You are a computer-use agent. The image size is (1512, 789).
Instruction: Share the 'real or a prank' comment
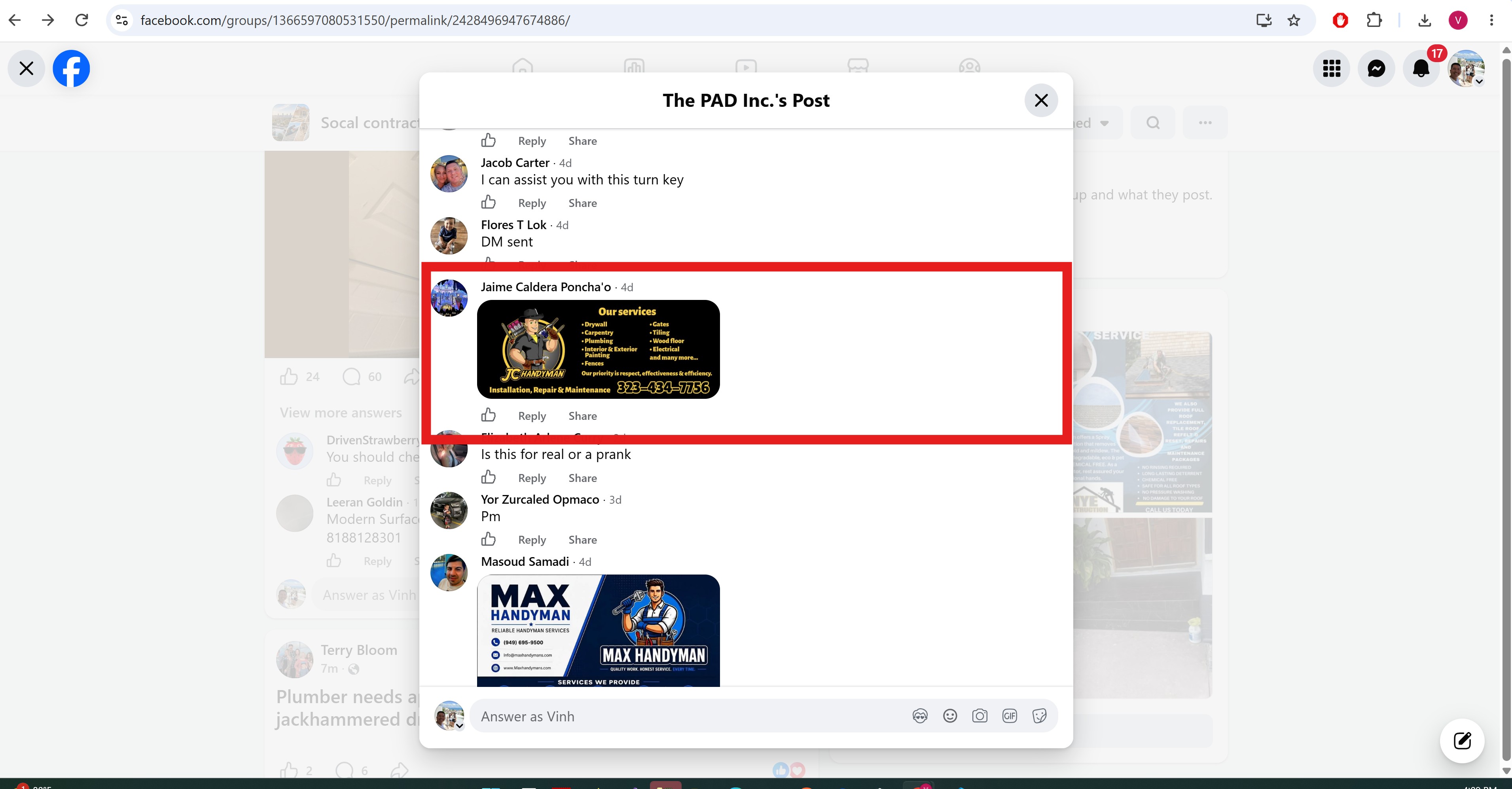582,478
